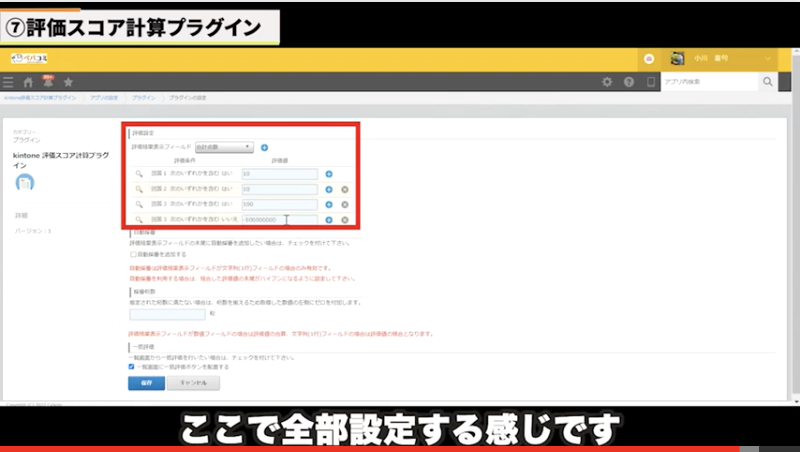Screen dimensions: 800x452
Task: Click the 採番桁数 digits input field
Action: (167, 313)
